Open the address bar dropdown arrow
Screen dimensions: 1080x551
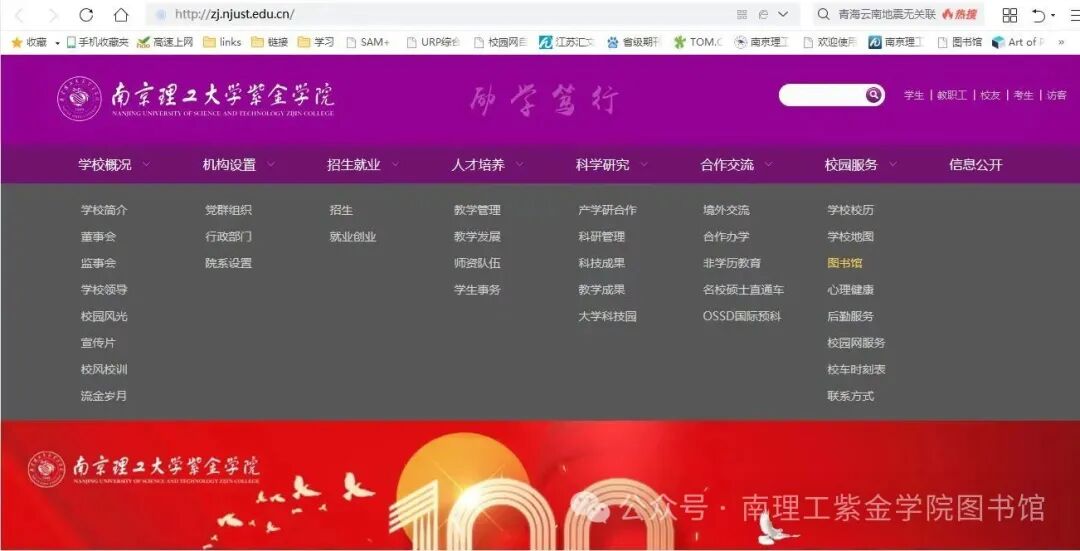coord(783,14)
